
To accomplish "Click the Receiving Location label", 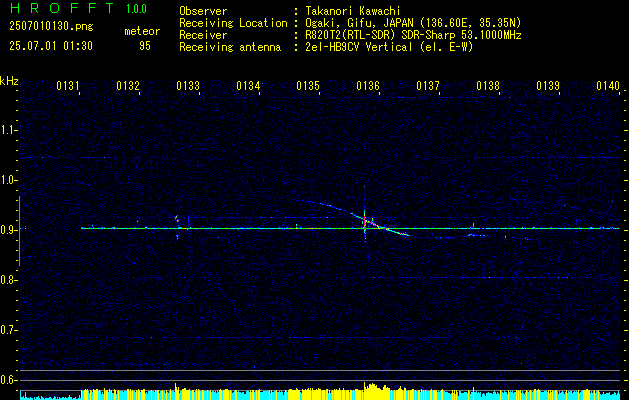I will coord(233,23).
